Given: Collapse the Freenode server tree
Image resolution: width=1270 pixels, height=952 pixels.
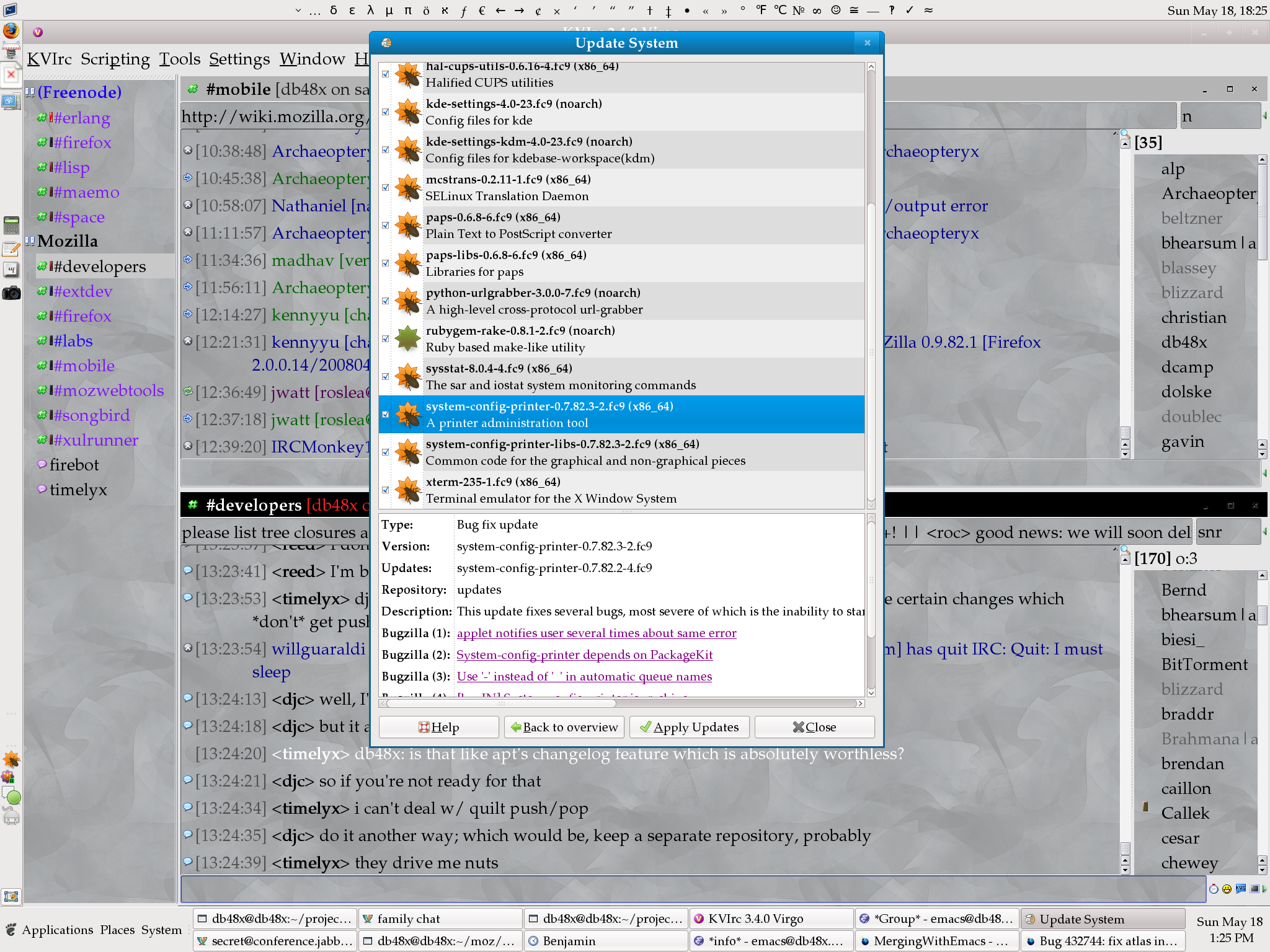Looking at the screenshot, I should click(30, 92).
